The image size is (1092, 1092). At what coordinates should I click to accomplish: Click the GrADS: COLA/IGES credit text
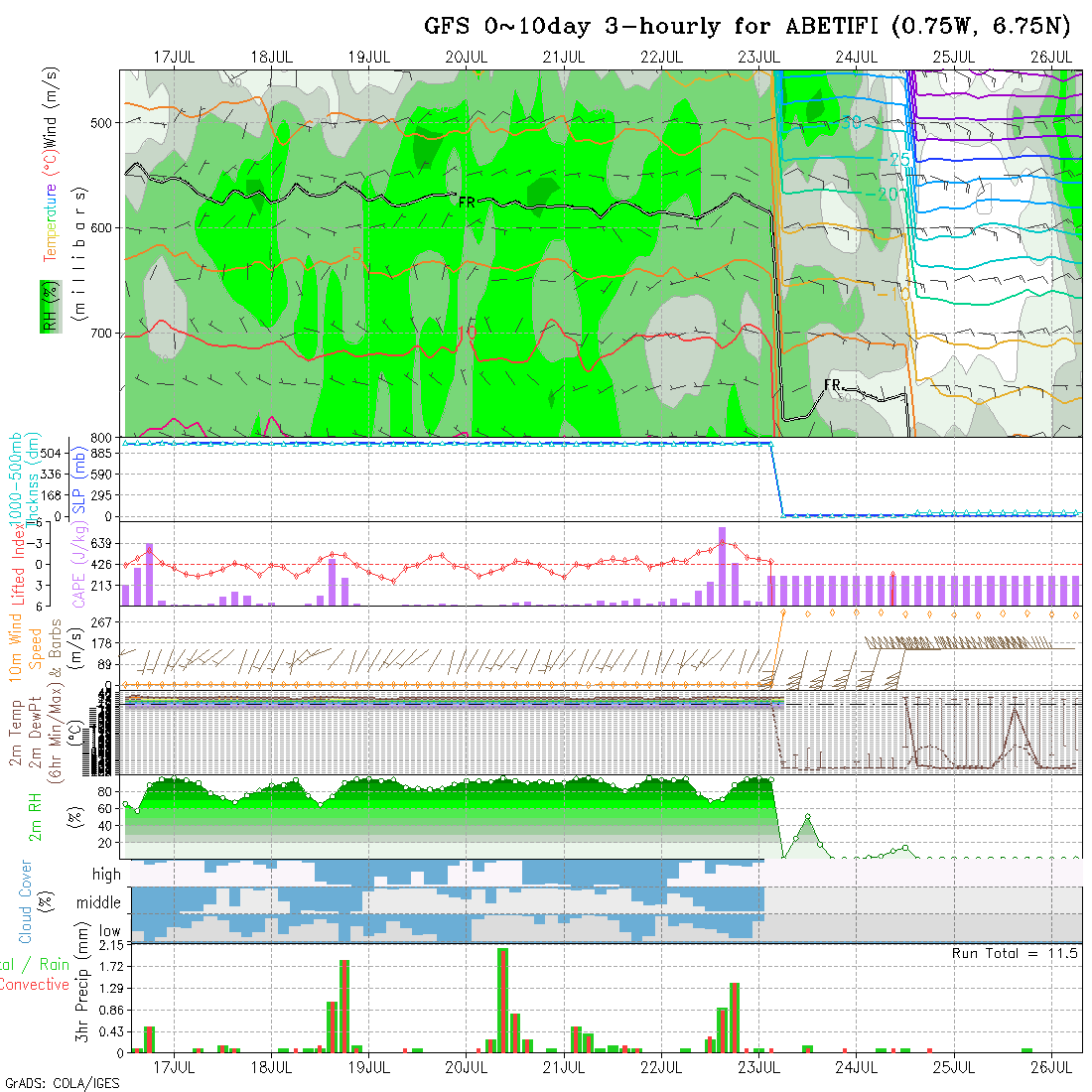(62, 1083)
